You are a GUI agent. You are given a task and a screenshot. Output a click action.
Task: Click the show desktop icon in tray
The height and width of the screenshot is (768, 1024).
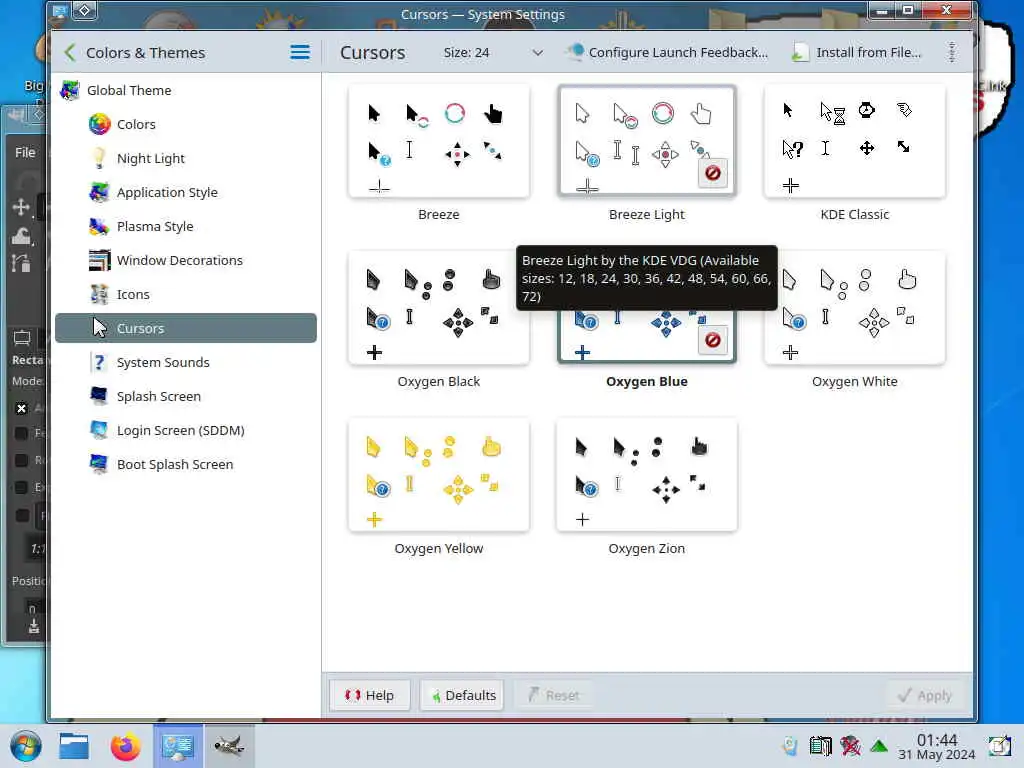pos(999,746)
